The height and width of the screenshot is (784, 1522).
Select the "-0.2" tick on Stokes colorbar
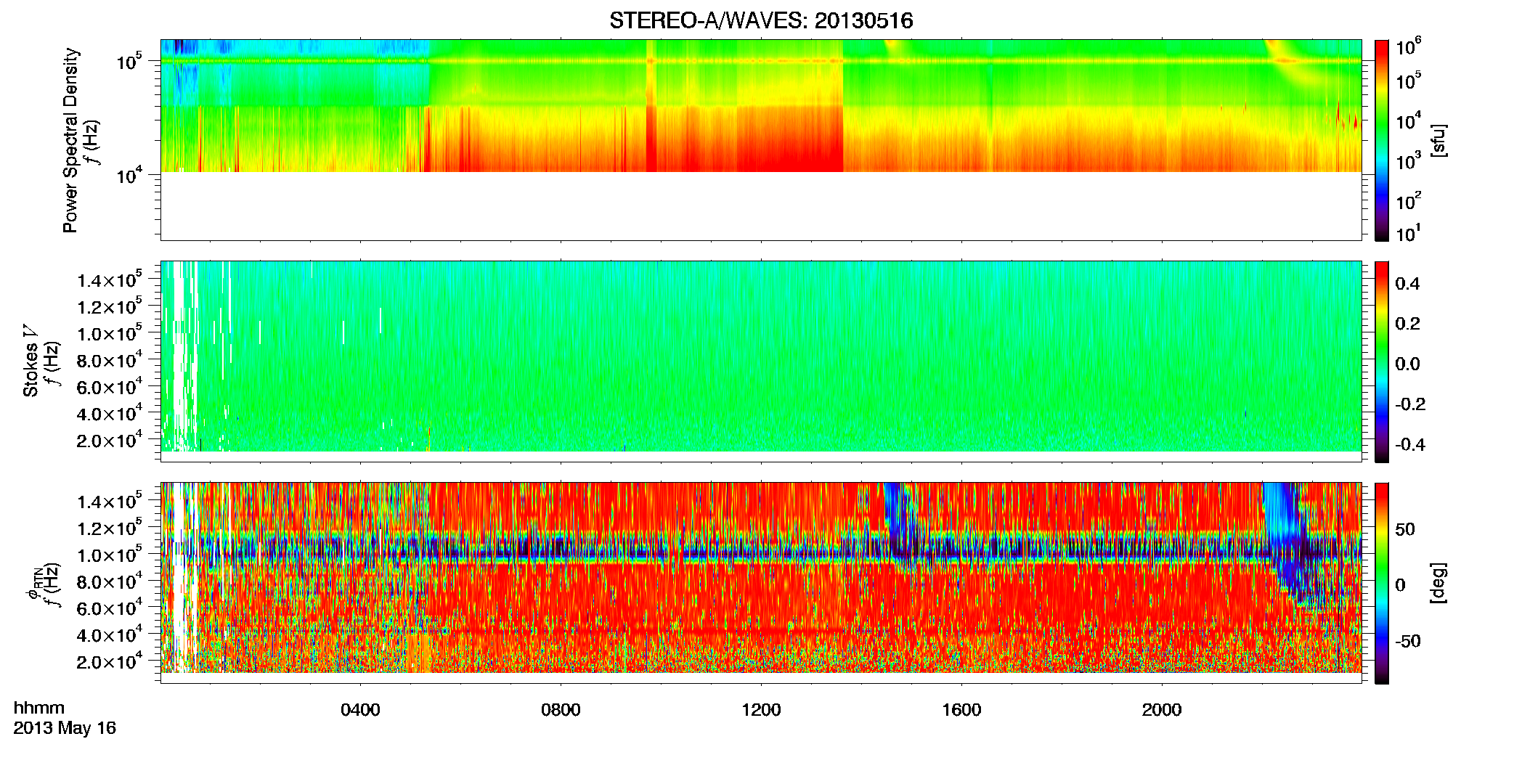pyautogui.click(x=1410, y=404)
